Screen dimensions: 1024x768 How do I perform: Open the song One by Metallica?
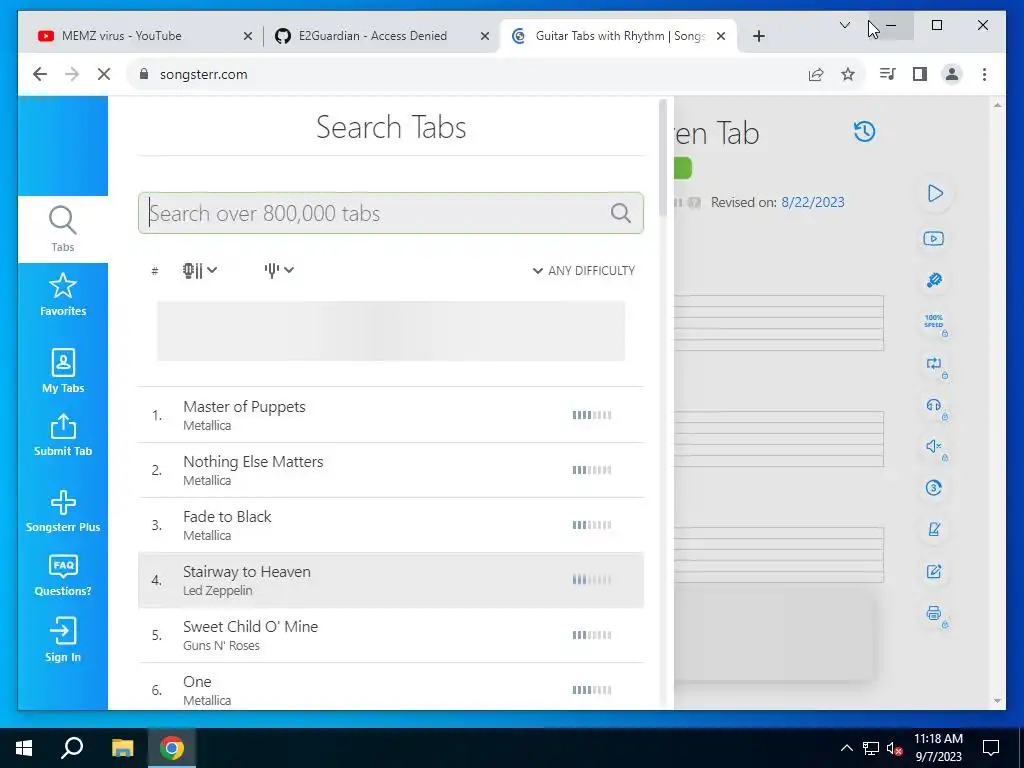(x=391, y=686)
